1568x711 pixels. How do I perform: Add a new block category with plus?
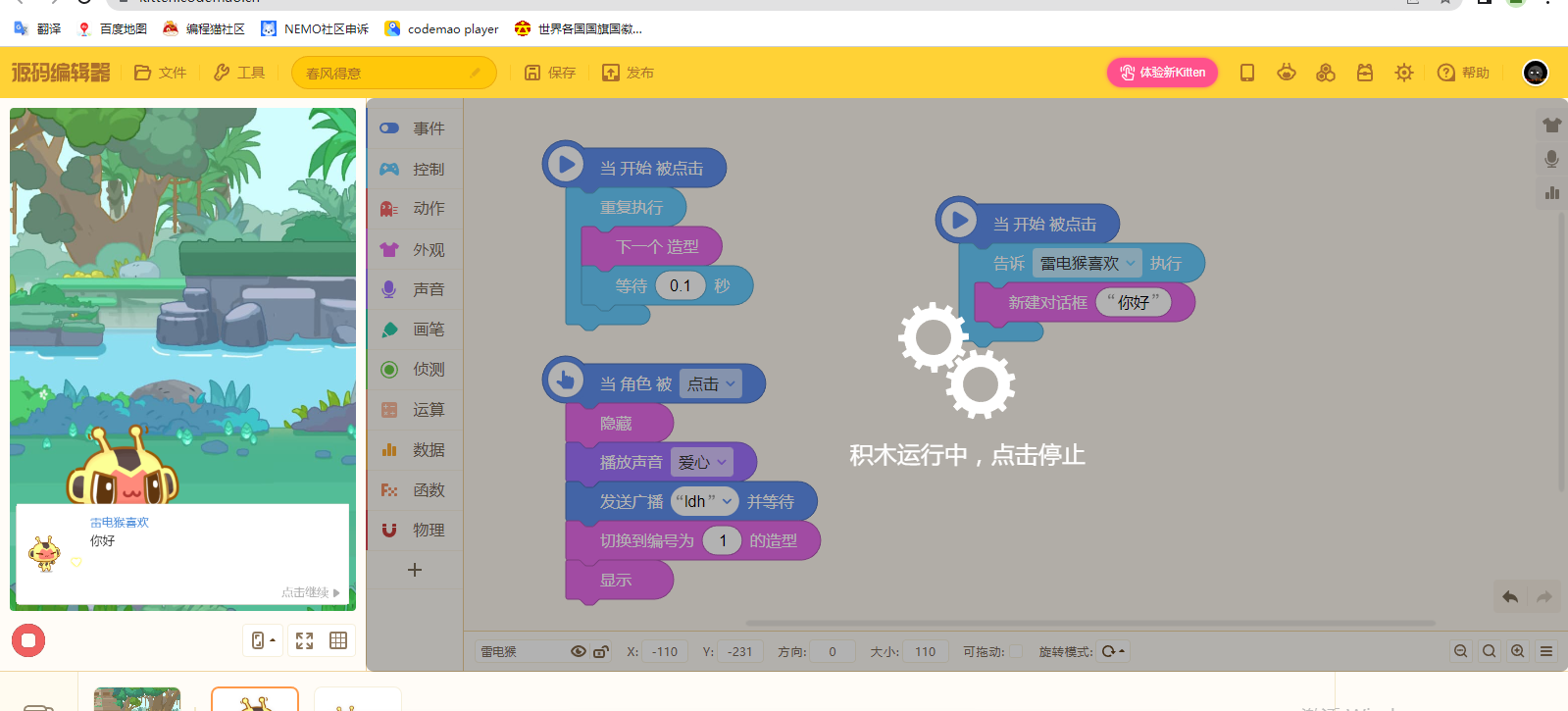pos(415,570)
